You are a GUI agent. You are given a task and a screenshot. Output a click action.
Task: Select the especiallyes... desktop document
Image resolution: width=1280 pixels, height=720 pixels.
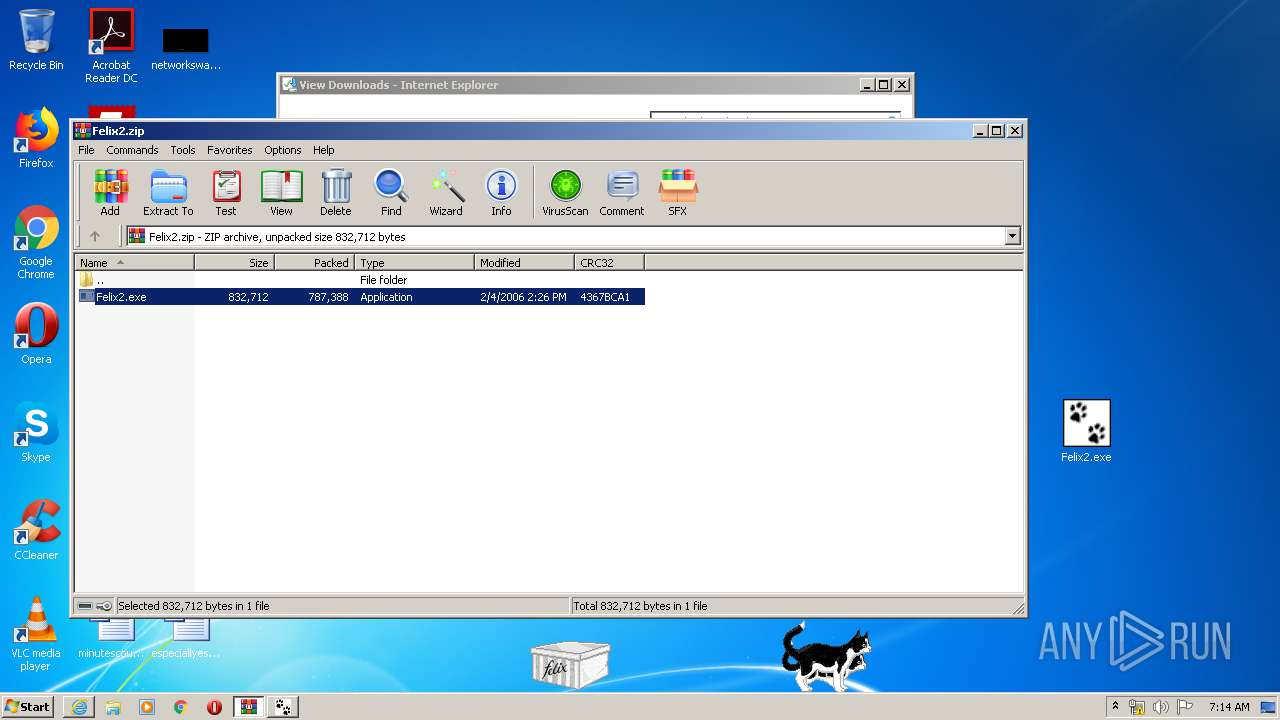tap(186, 638)
